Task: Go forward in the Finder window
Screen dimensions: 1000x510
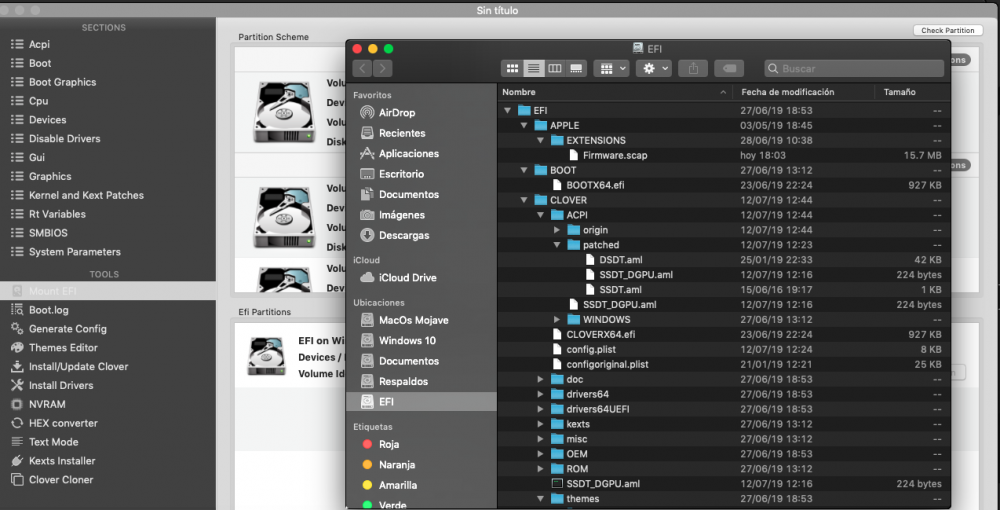Action: 383,68
